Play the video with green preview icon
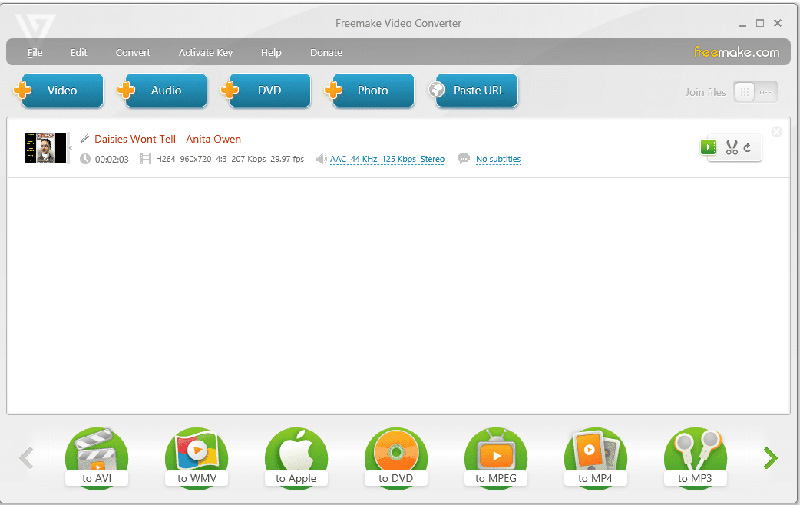Screen dimensions: 800x505 (x=709, y=147)
